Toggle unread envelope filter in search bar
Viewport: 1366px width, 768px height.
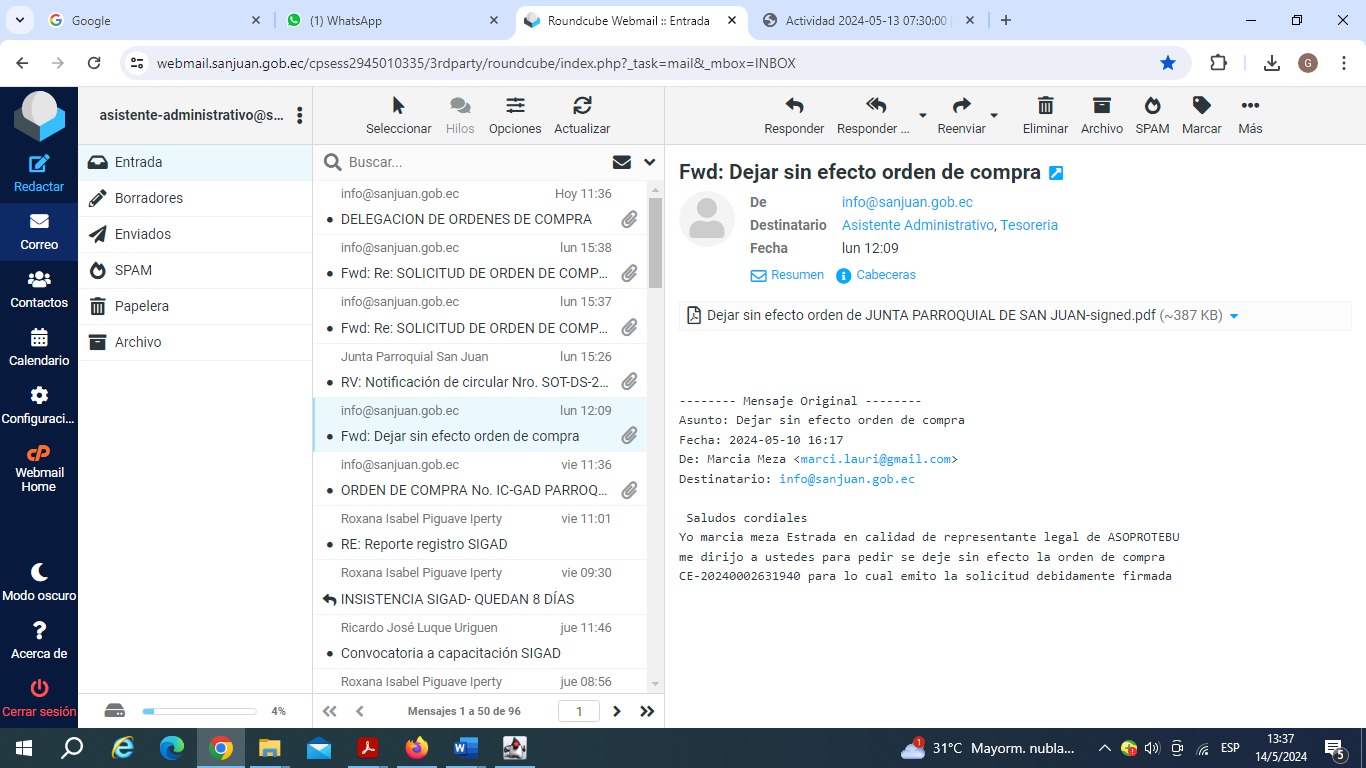point(622,162)
